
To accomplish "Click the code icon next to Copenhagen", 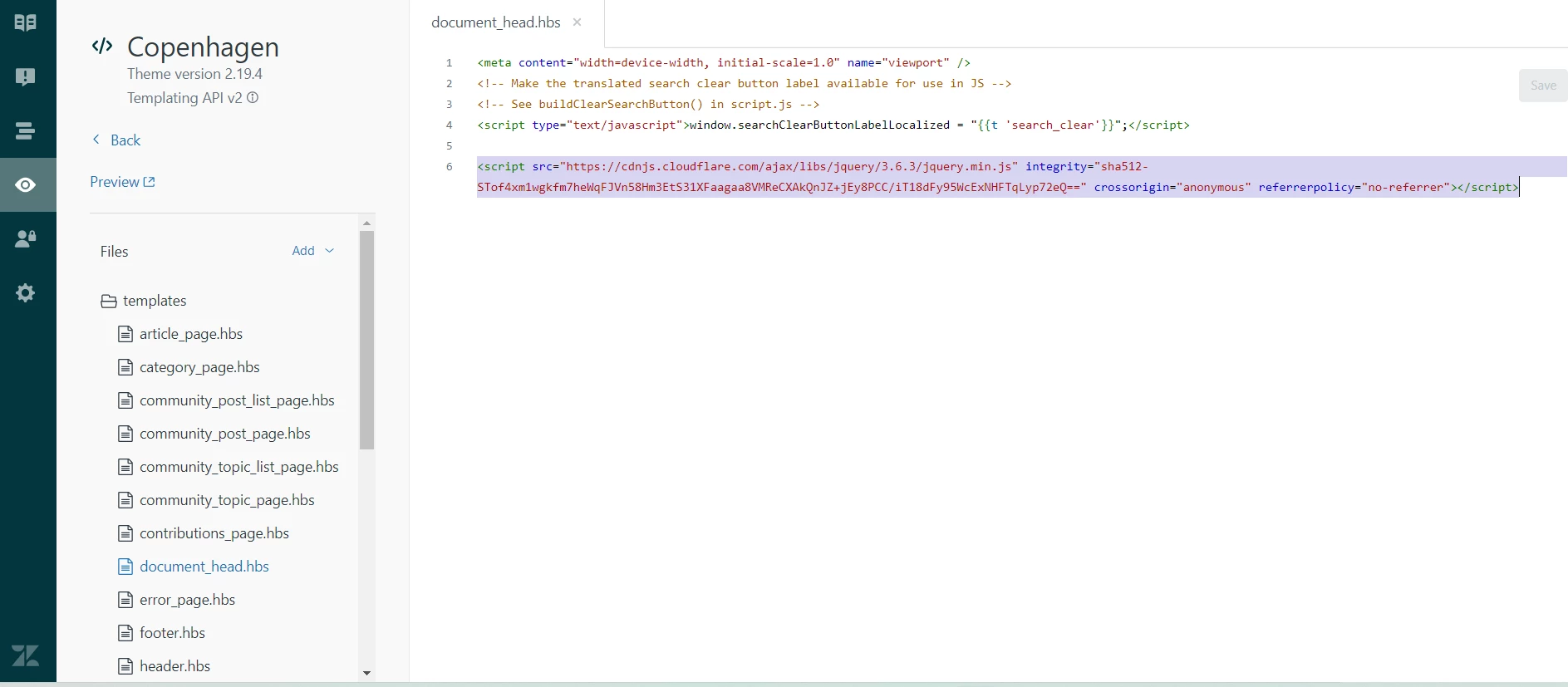I will (x=102, y=46).
